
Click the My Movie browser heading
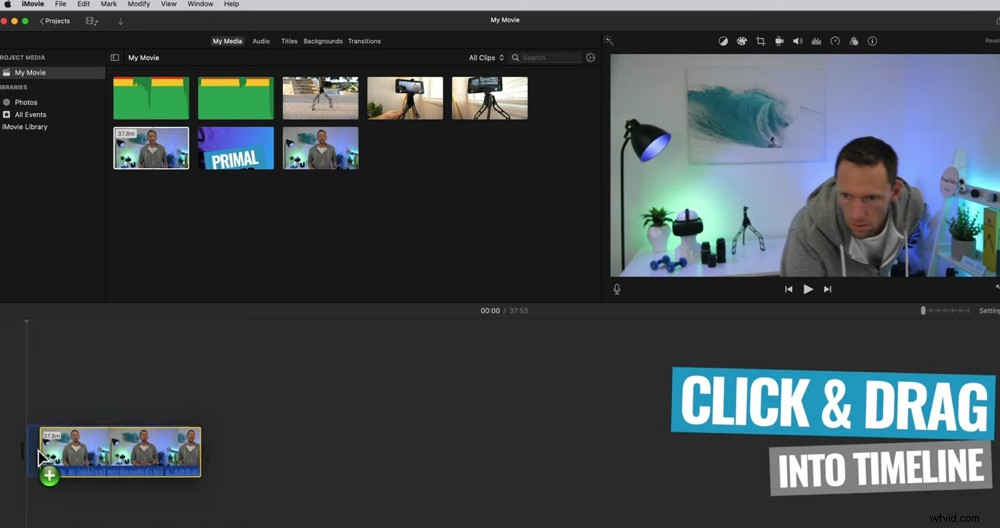click(143, 57)
